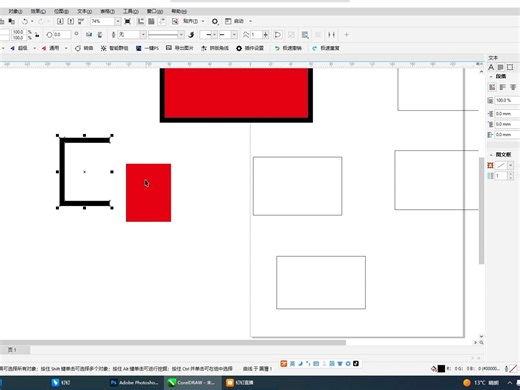This screenshot has height=390, width=520.
Task: Click the options gear icon
Action: 215,21
